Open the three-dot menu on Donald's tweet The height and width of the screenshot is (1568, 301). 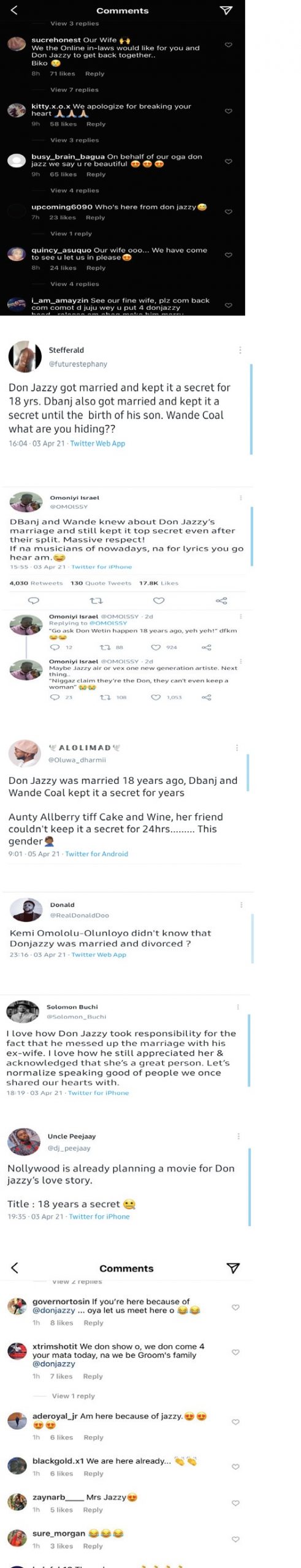tap(241, 905)
